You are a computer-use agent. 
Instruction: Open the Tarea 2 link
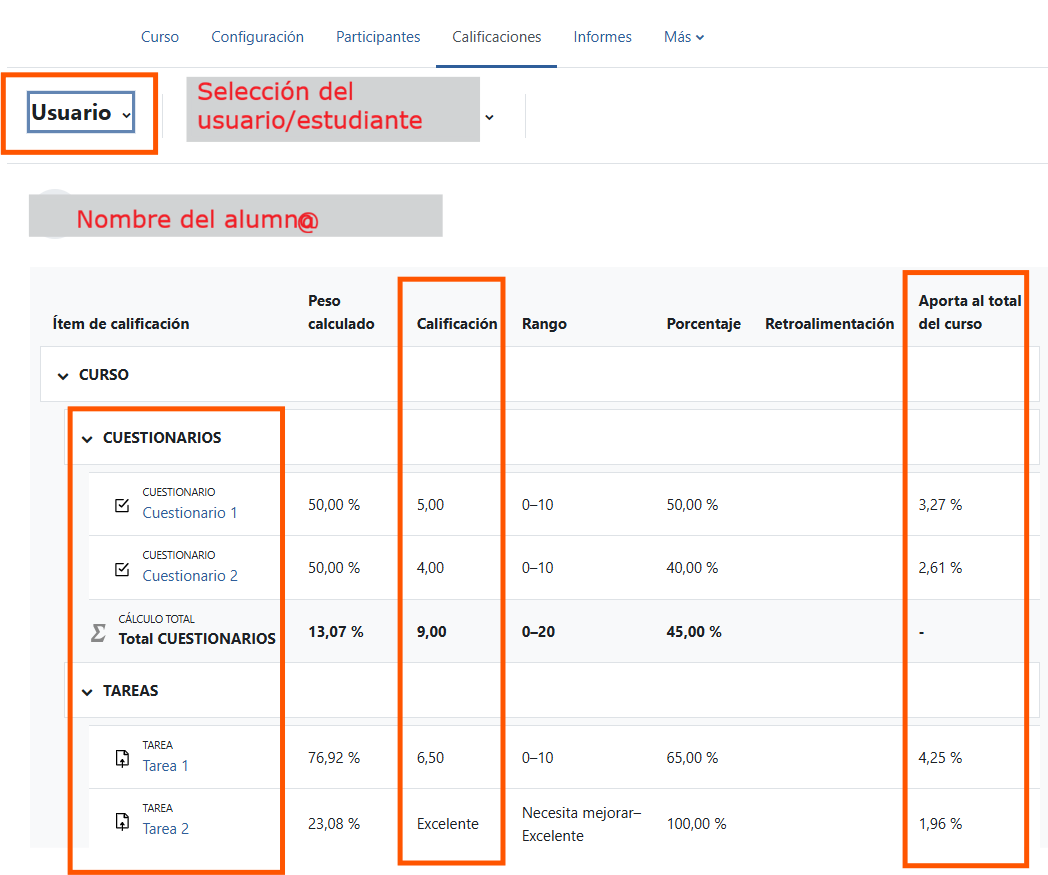point(165,829)
